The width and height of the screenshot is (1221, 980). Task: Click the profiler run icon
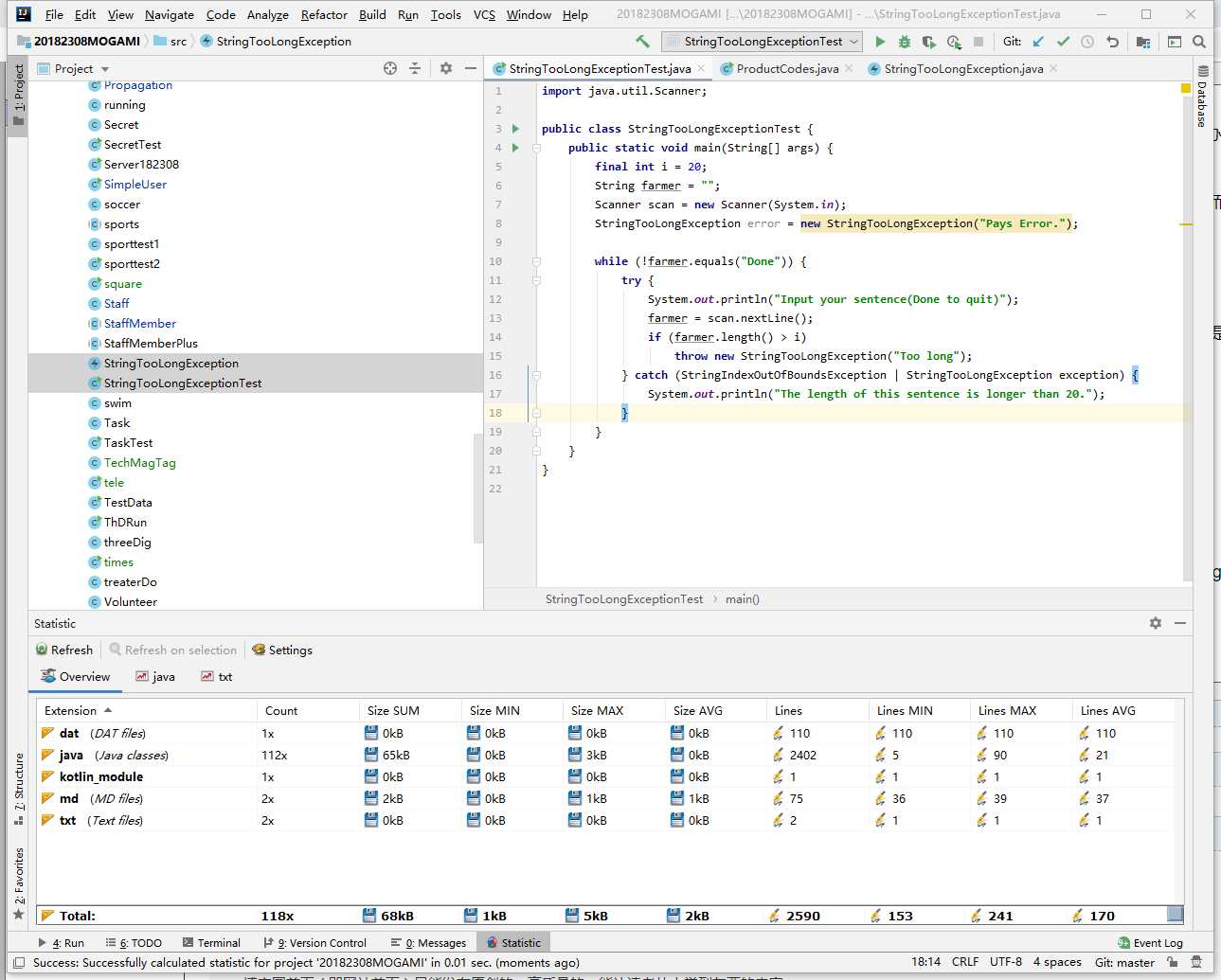954,42
